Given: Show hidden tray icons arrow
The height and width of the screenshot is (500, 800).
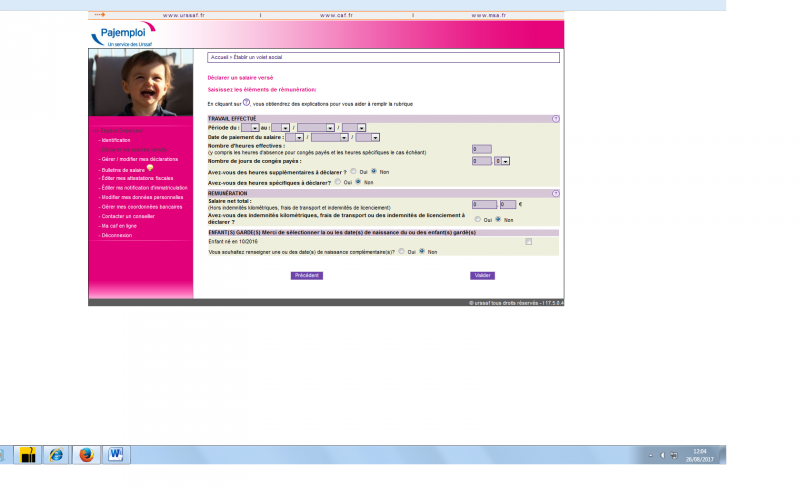Looking at the screenshot, I should coord(651,455).
